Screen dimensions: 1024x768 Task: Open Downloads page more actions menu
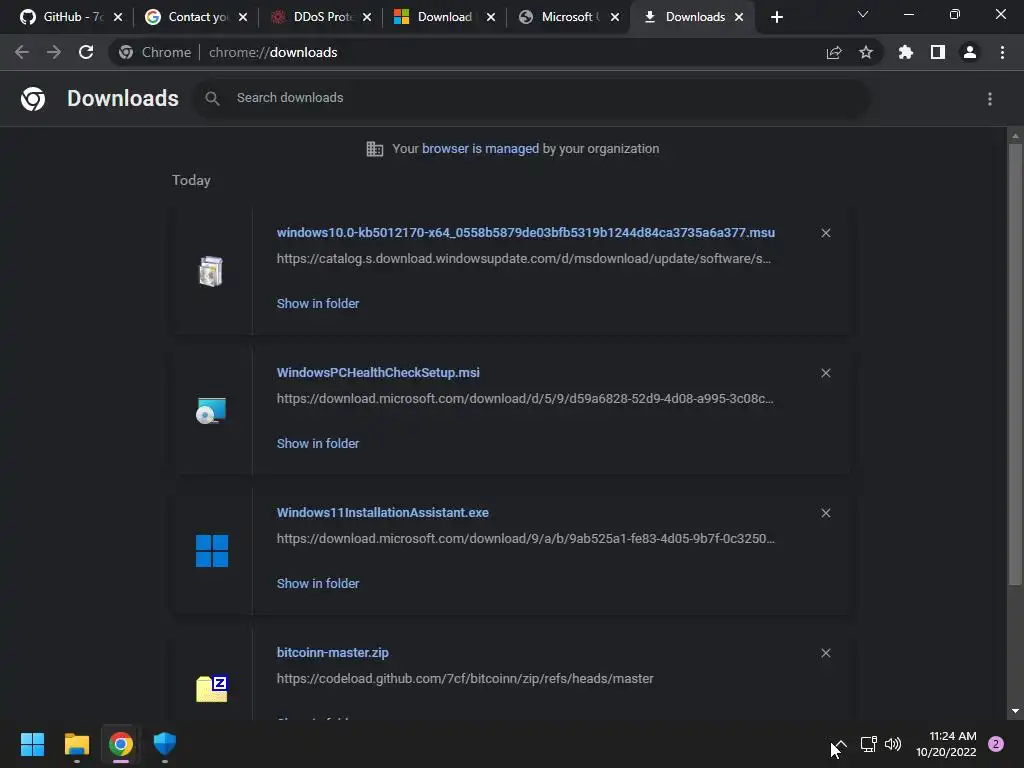click(990, 99)
